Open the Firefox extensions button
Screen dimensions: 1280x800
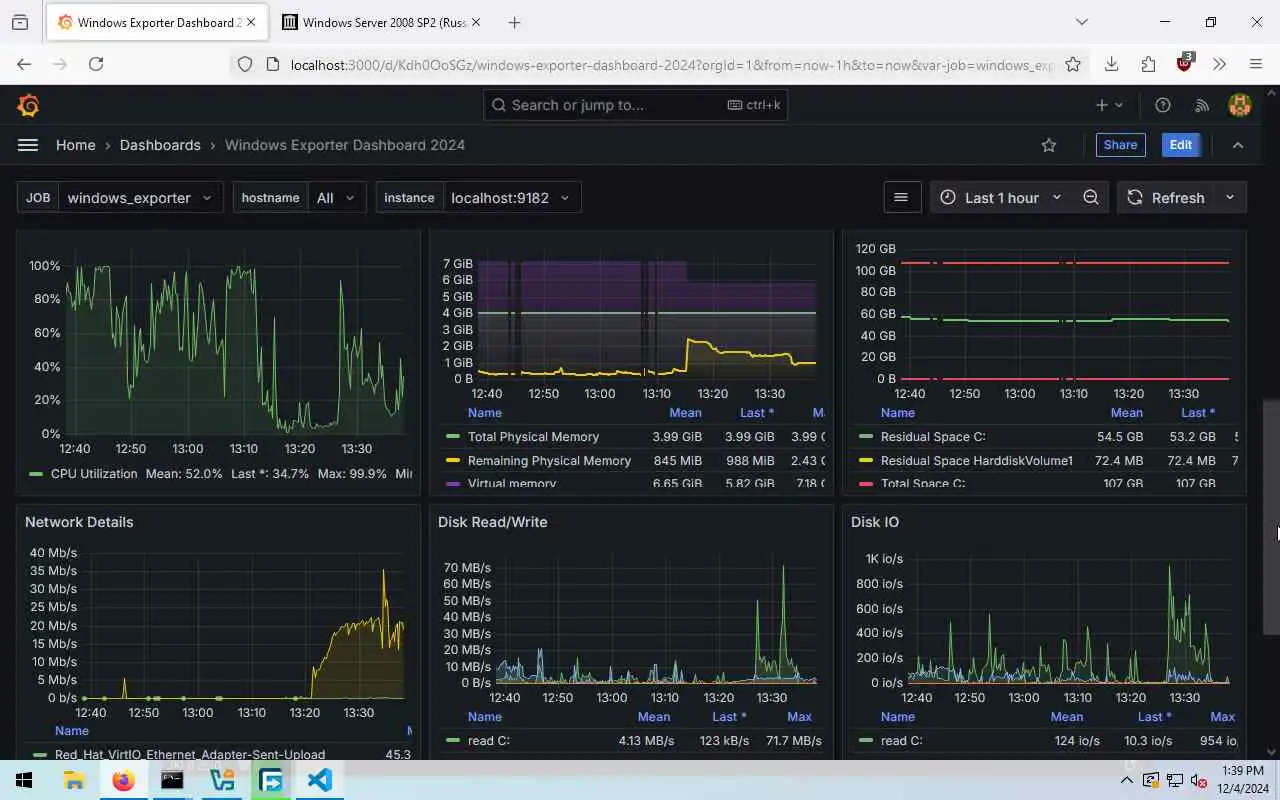[x=1148, y=64]
